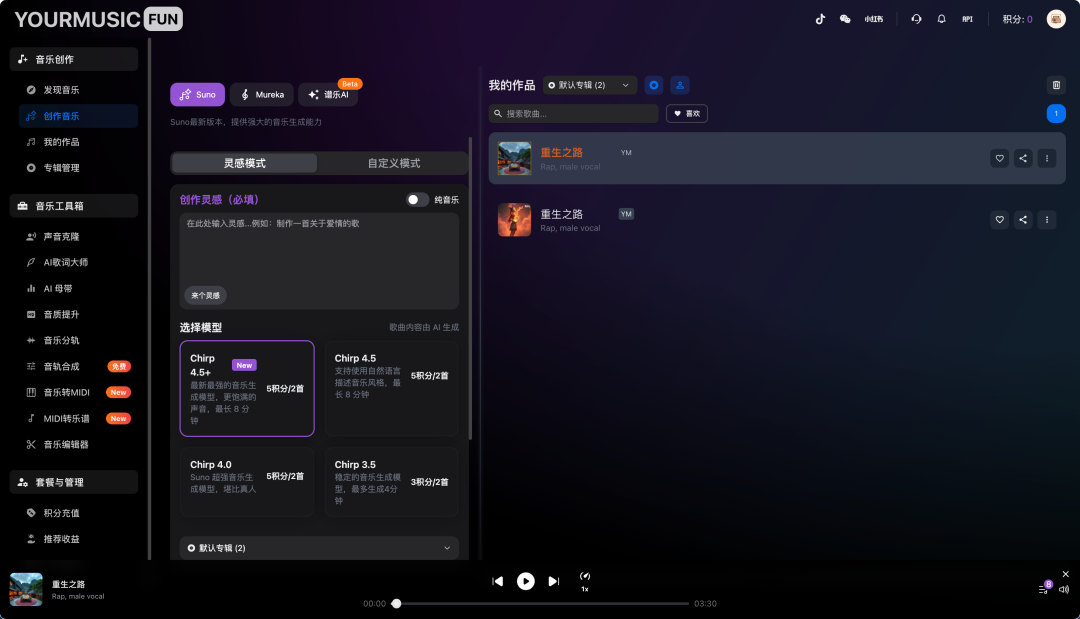Collapse the 音乐工具箱 sidebar section

pyautogui.click(x=74, y=206)
